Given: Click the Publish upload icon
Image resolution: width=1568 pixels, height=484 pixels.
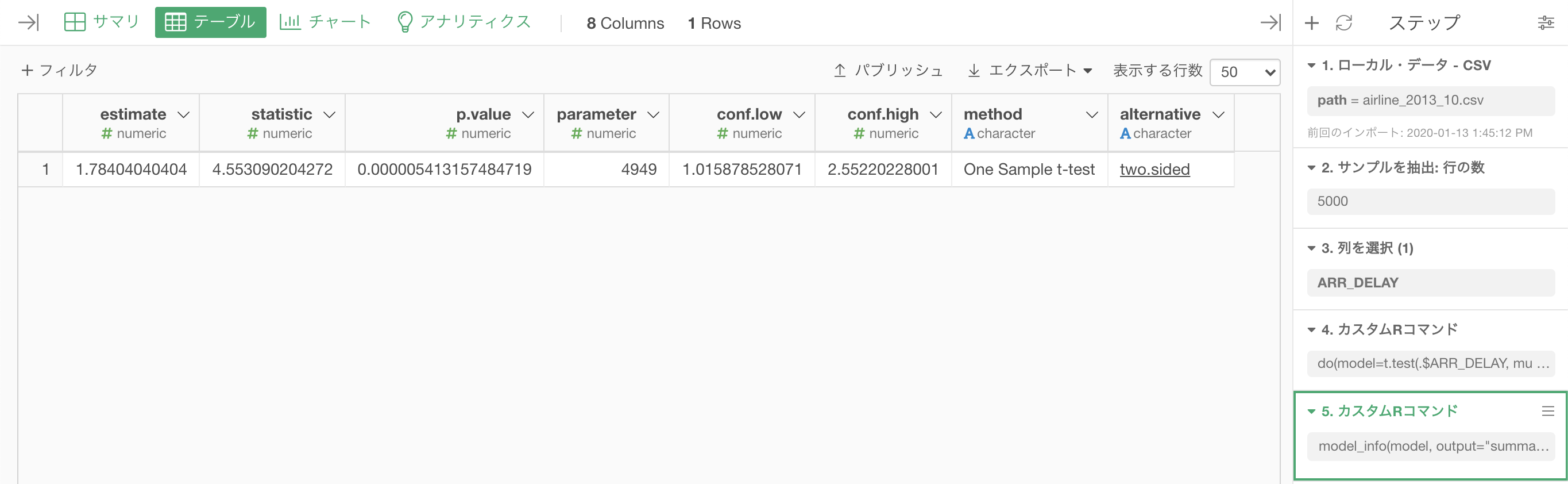Looking at the screenshot, I should 840,71.
